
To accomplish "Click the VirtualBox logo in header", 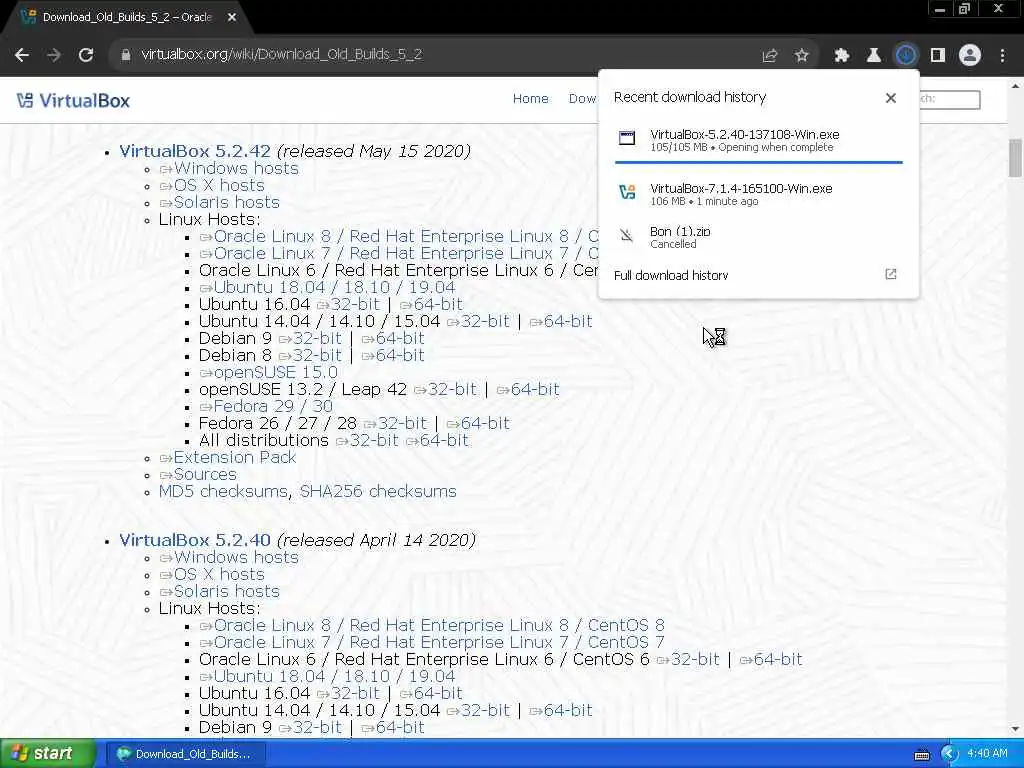I will click(x=74, y=101).
